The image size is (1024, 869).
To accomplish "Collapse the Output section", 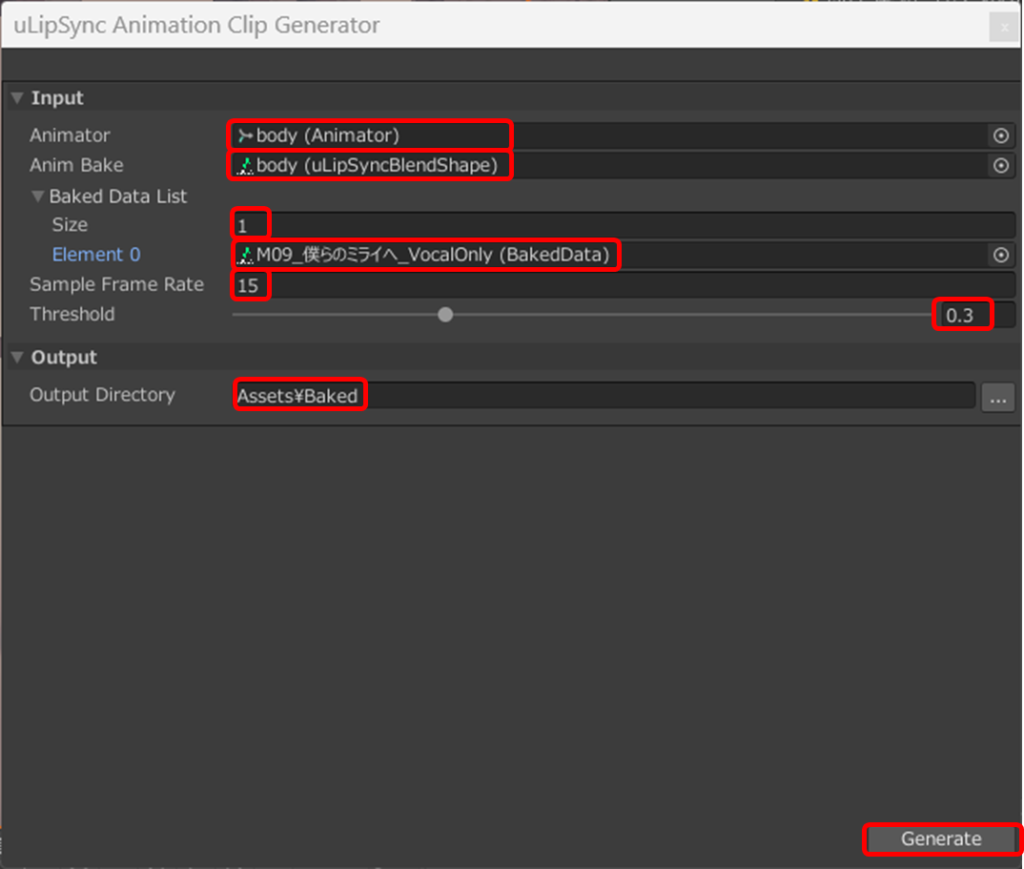I will coord(17,358).
